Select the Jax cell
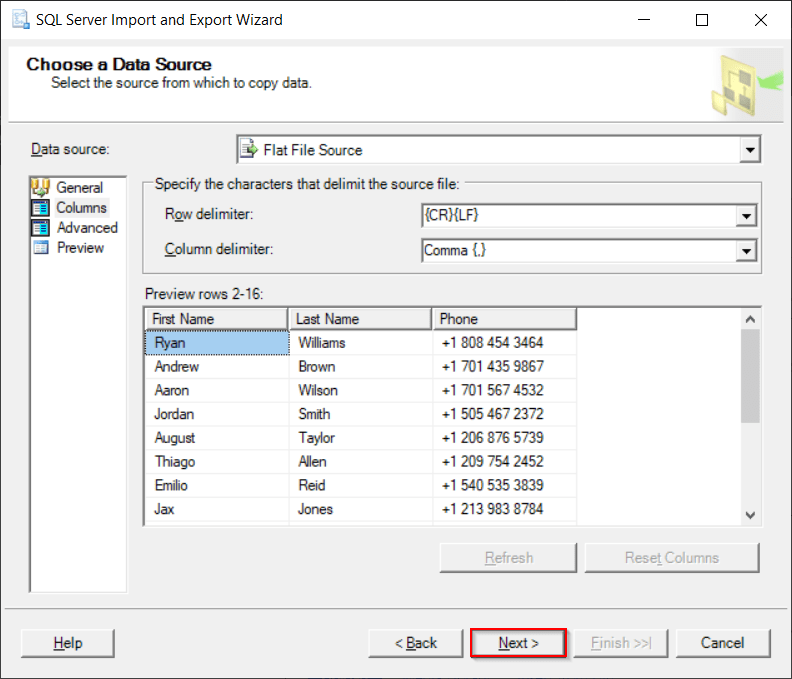The width and height of the screenshot is (792, 679). tap(217, 509)
